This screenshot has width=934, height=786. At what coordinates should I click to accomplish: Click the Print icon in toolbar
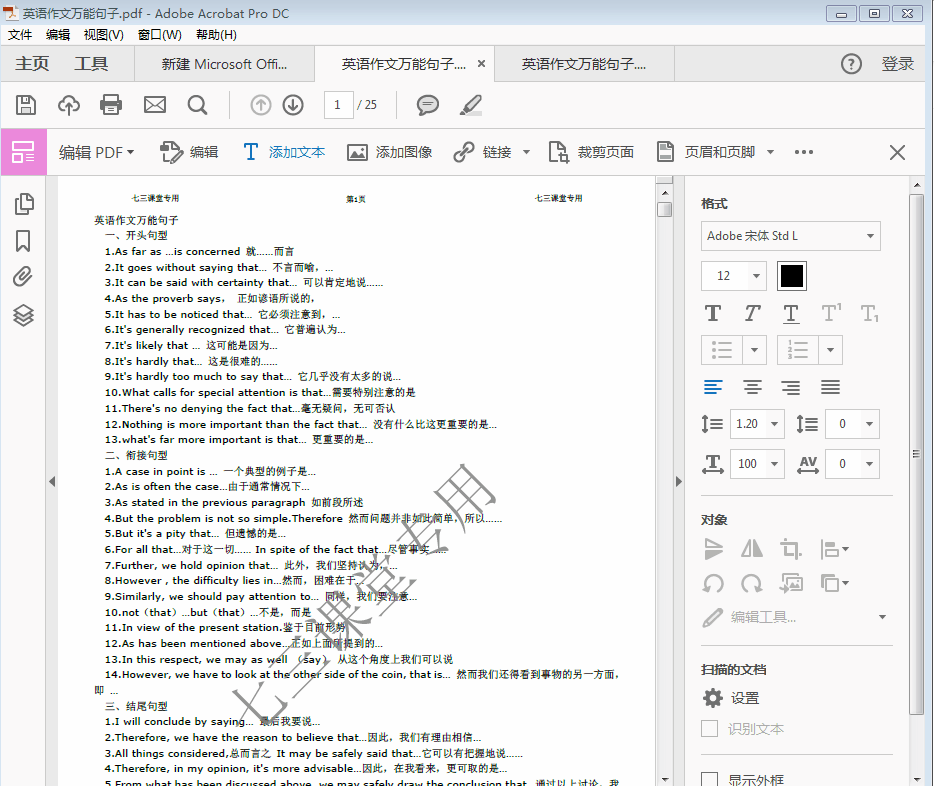coord(111,105)
